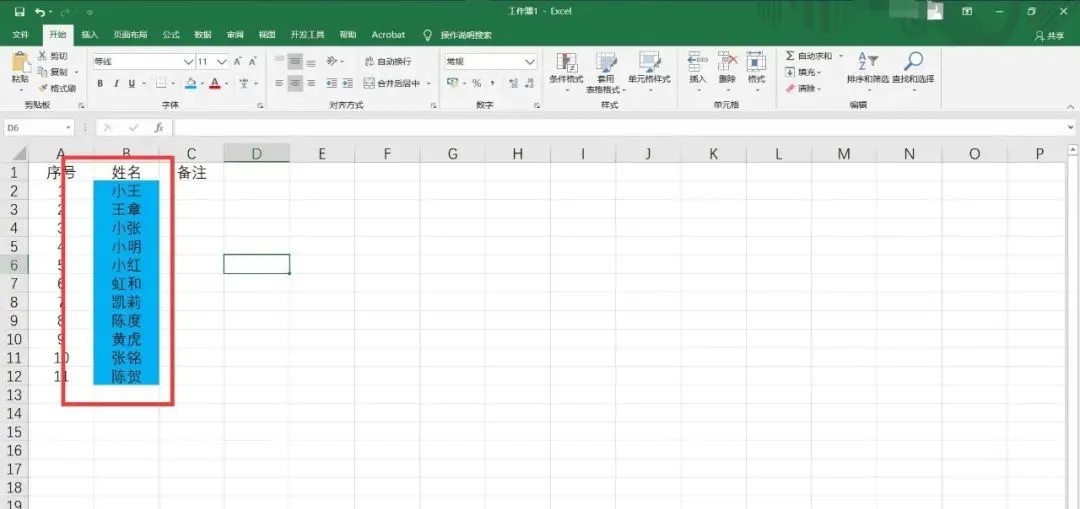This screenshot has height=509, width=1080.
Task: Switch to the Data (数据) tab
Action: (203, 34)
